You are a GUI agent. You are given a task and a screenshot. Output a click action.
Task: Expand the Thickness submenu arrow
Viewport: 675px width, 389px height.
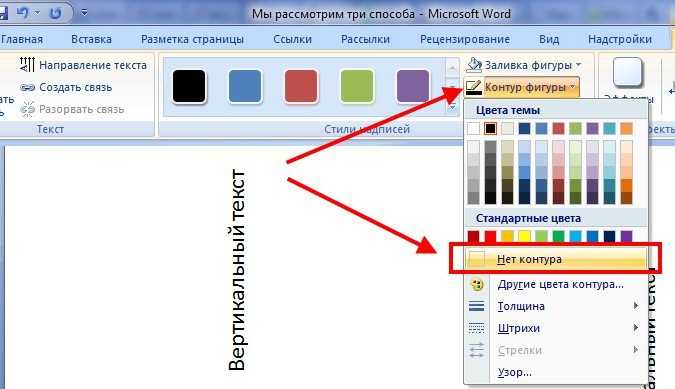tap(636, 306)
